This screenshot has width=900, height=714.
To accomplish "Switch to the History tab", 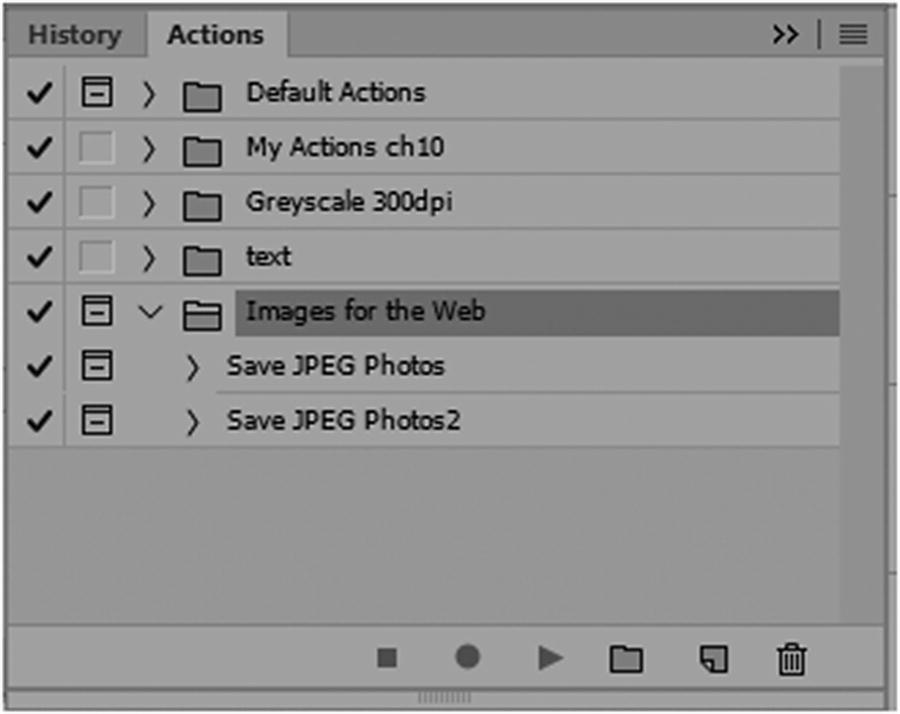I will (74, 35).
